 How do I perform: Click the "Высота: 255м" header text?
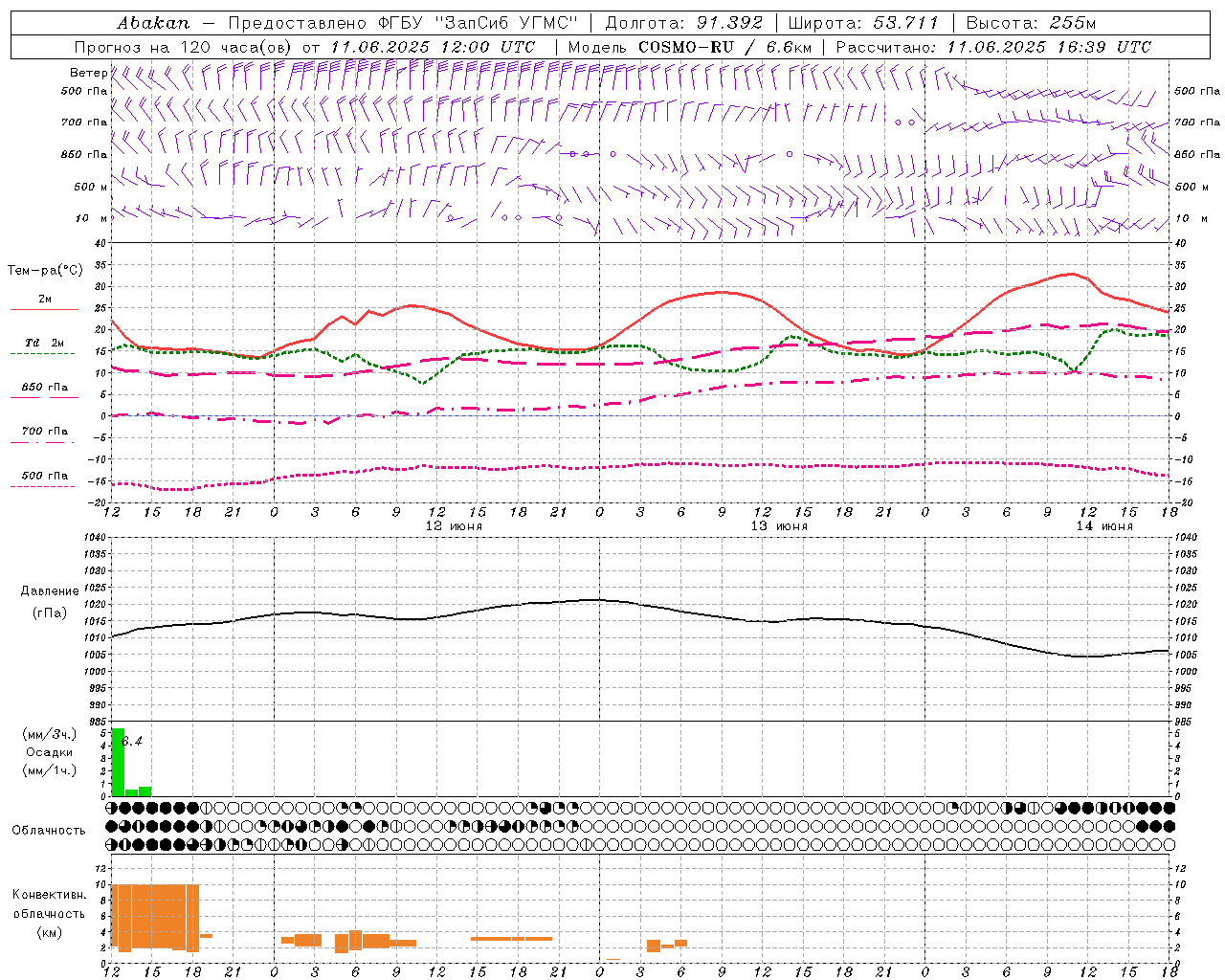1031,23
